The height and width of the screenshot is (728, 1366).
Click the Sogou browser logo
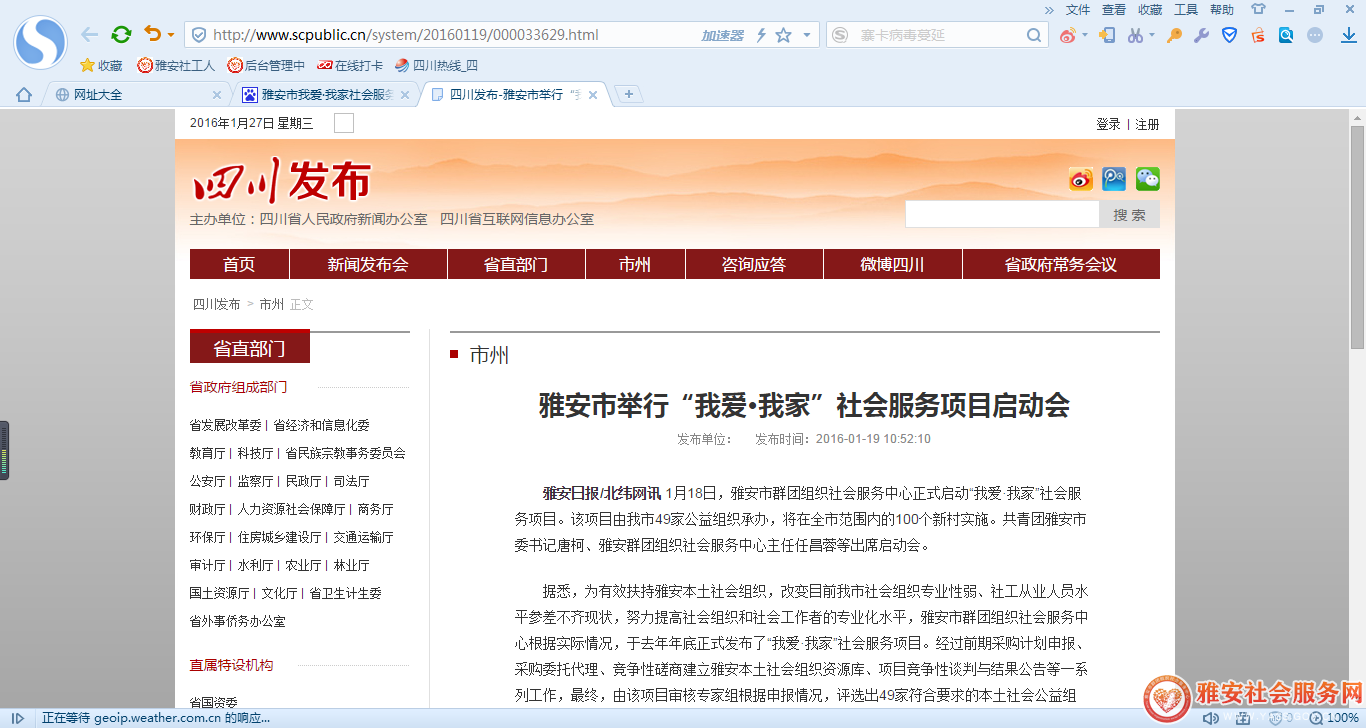click(40, 42)
